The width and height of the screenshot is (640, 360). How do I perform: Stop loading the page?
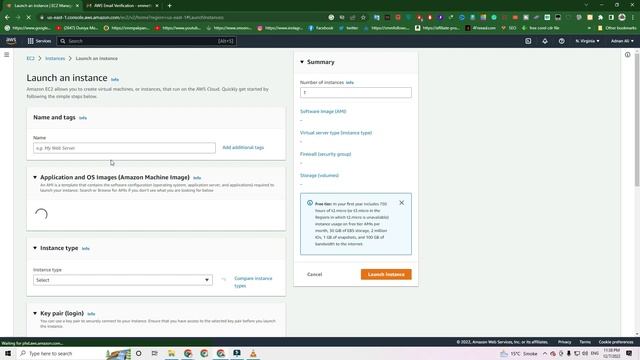point(28,18)
